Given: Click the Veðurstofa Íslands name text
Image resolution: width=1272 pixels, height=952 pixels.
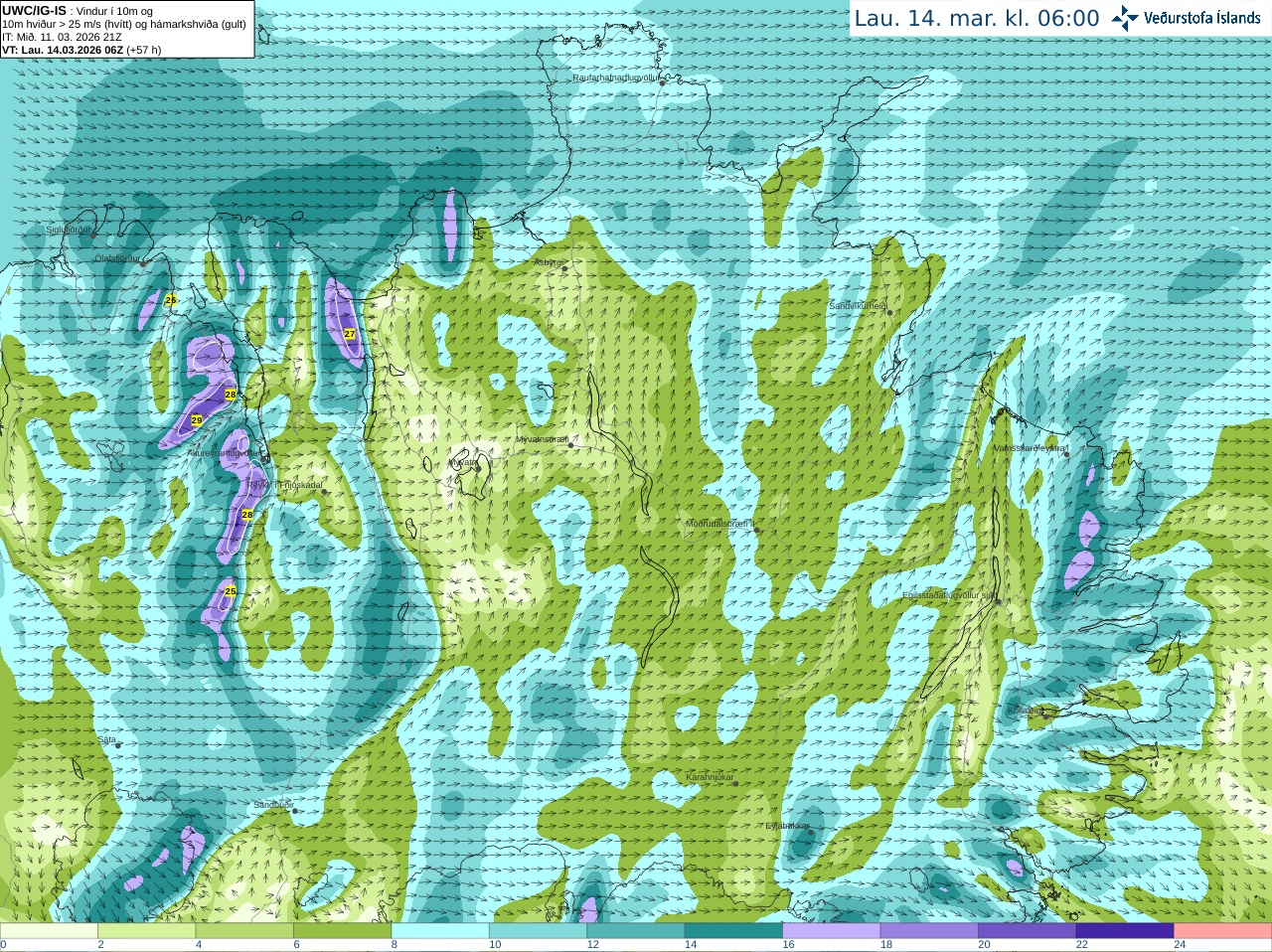Looking at the screenshot, I should (1201, 18).
